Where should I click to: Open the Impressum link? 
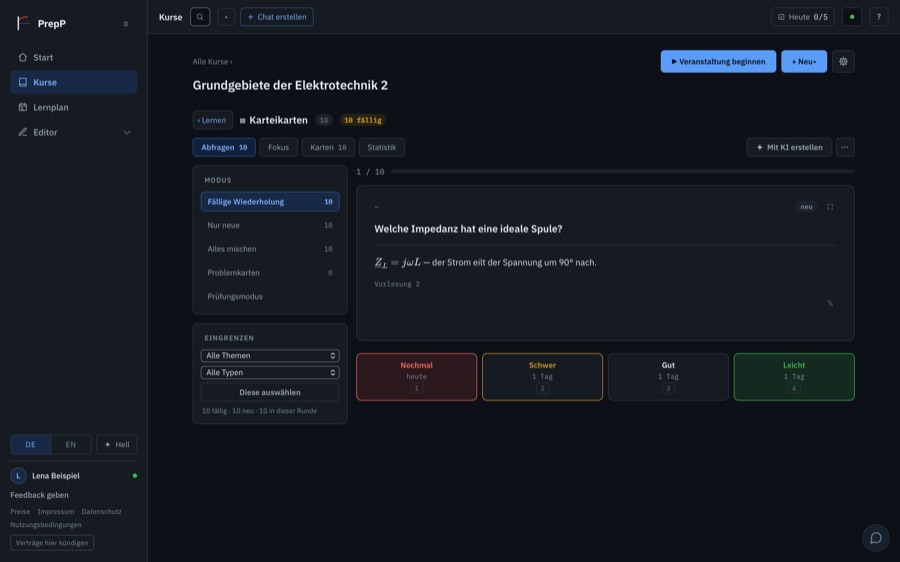pos(56,511)
